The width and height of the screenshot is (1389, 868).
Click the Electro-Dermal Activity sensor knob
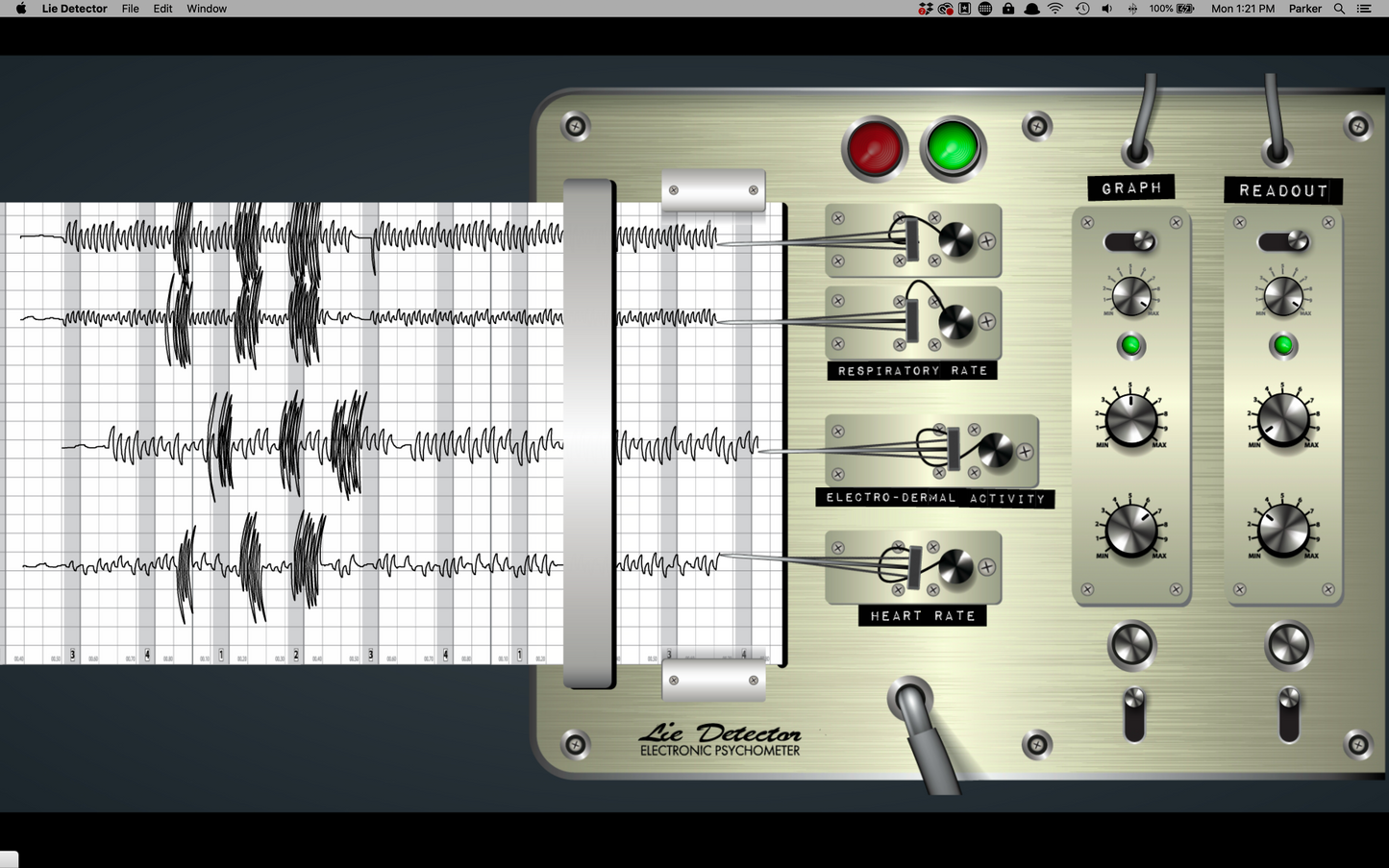coord(997,450)
